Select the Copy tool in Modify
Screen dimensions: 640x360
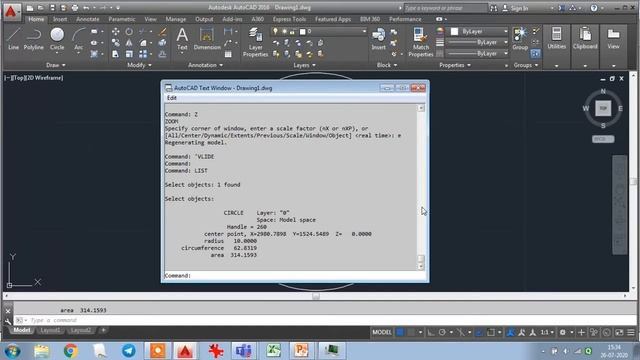click(116, 42)
